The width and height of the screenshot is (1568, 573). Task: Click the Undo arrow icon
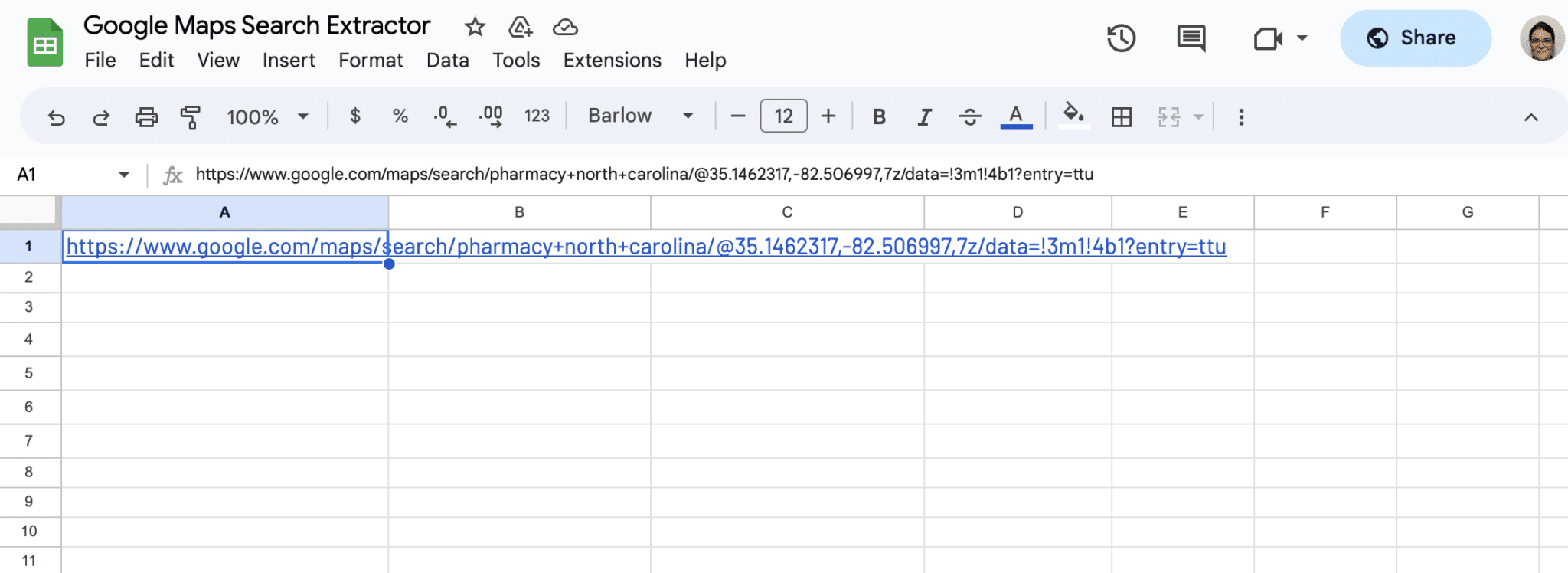tap(56, 117)
